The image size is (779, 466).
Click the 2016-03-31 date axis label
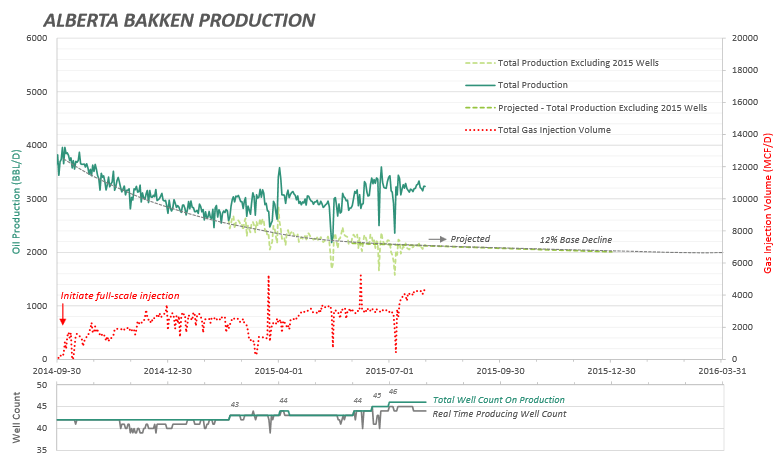722,369
